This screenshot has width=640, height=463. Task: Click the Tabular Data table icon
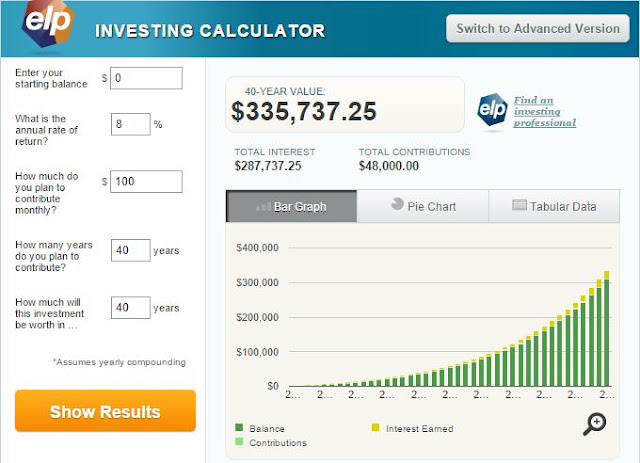click(x=519, y=205)
